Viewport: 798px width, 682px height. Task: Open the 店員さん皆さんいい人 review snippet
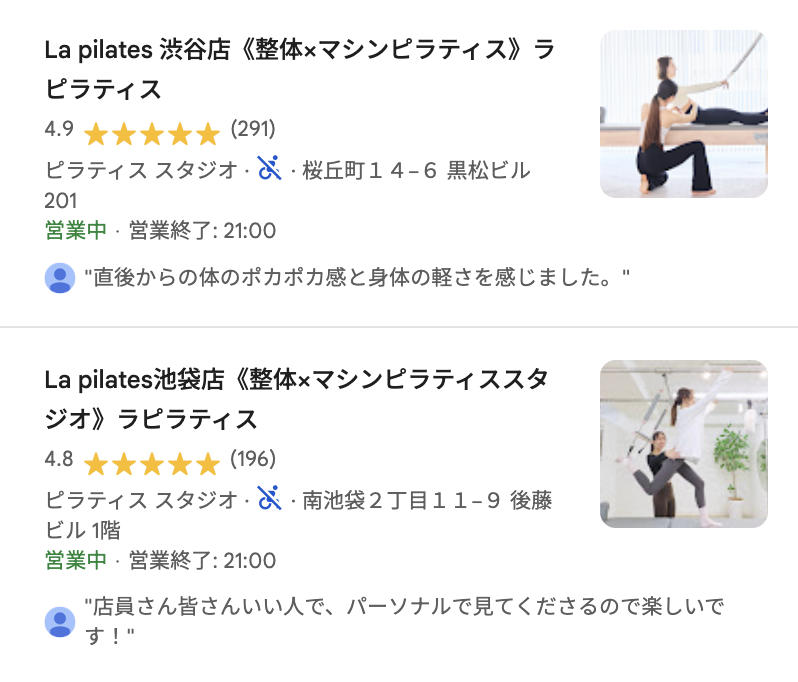point(403,607)
